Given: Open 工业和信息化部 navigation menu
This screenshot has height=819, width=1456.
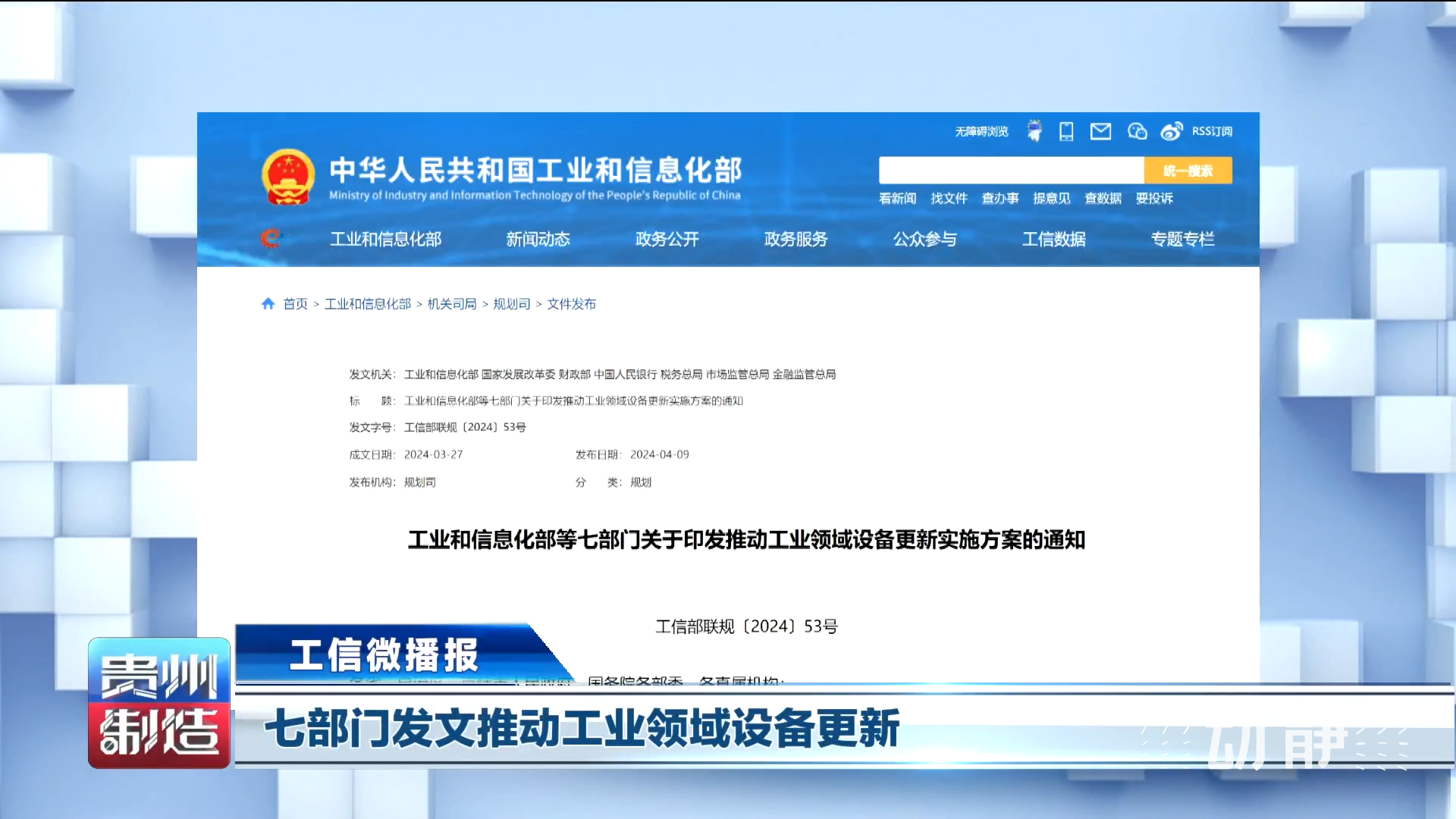Looking at the screenshot, I should tap(385, 239).
